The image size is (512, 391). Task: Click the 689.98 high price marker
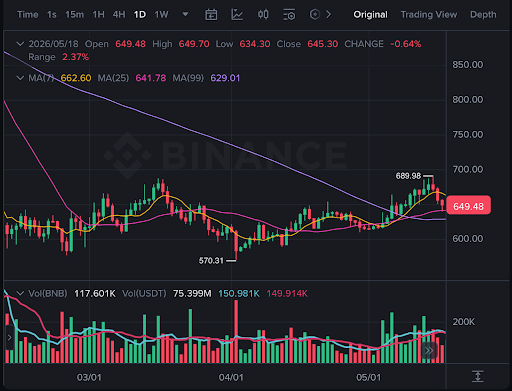408,176
